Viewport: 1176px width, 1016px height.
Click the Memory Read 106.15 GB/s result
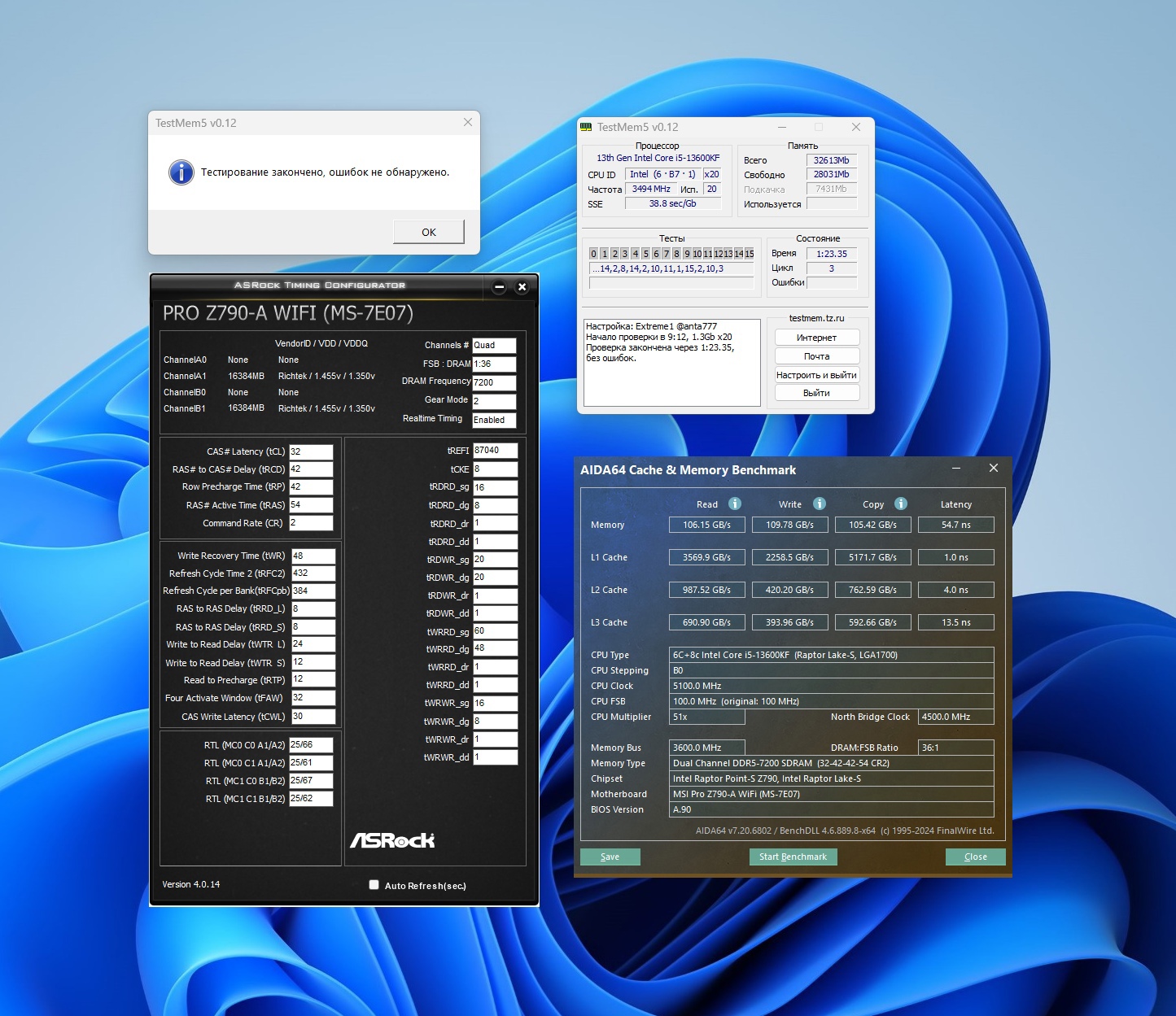pyautogui.click(x=707, y=525)
